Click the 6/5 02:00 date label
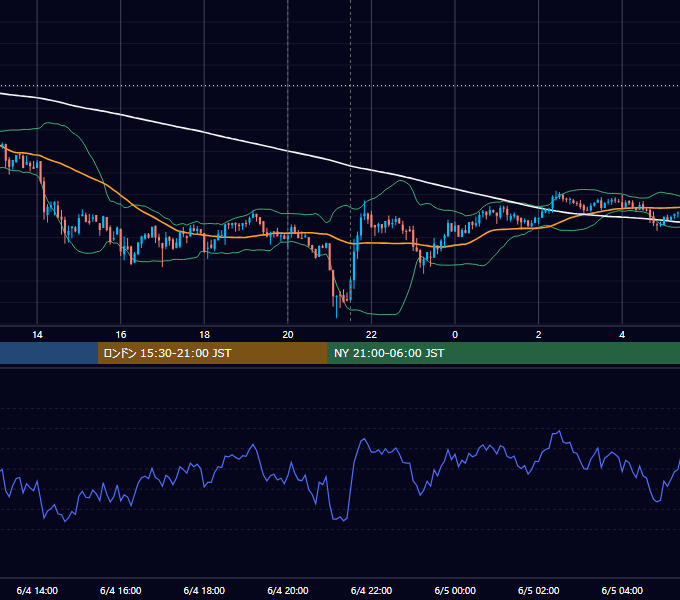 pyautogui.click(x=538, y=590)
